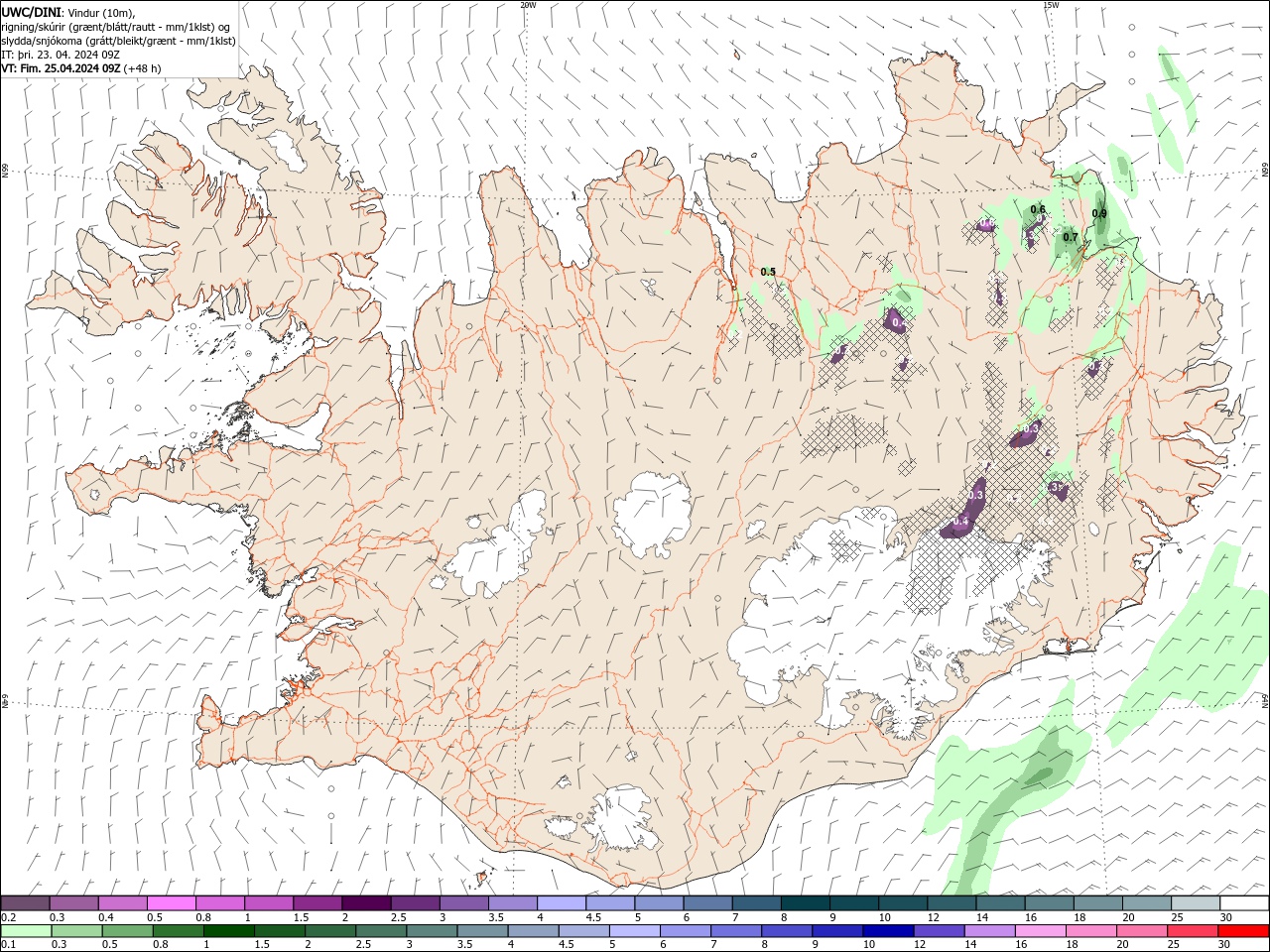Select the upper legend swatch labeled 14
Image resolution: width=1270 pixels, height=952 pixels.
pos(998,903)
